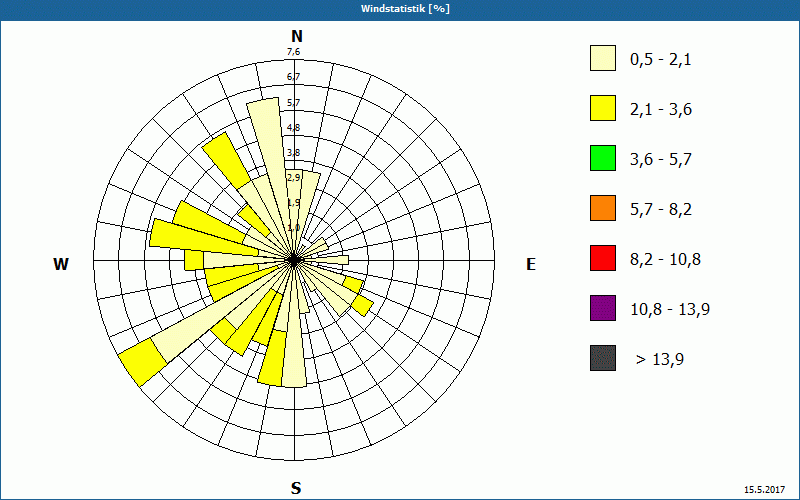800x500 pixels.
Task: Click the tall pale north-northwest wind bar
Action: point(269,168)
